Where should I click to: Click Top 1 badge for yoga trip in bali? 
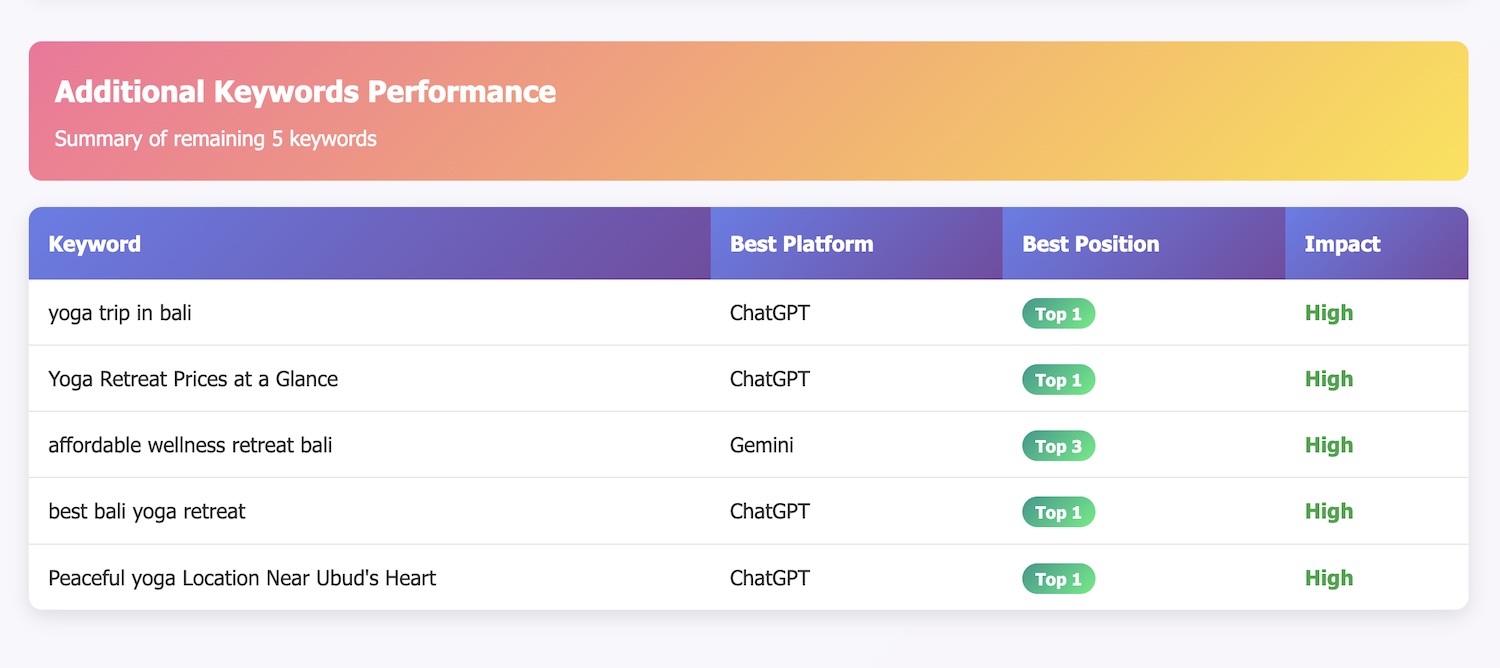tap(1058, 314)
